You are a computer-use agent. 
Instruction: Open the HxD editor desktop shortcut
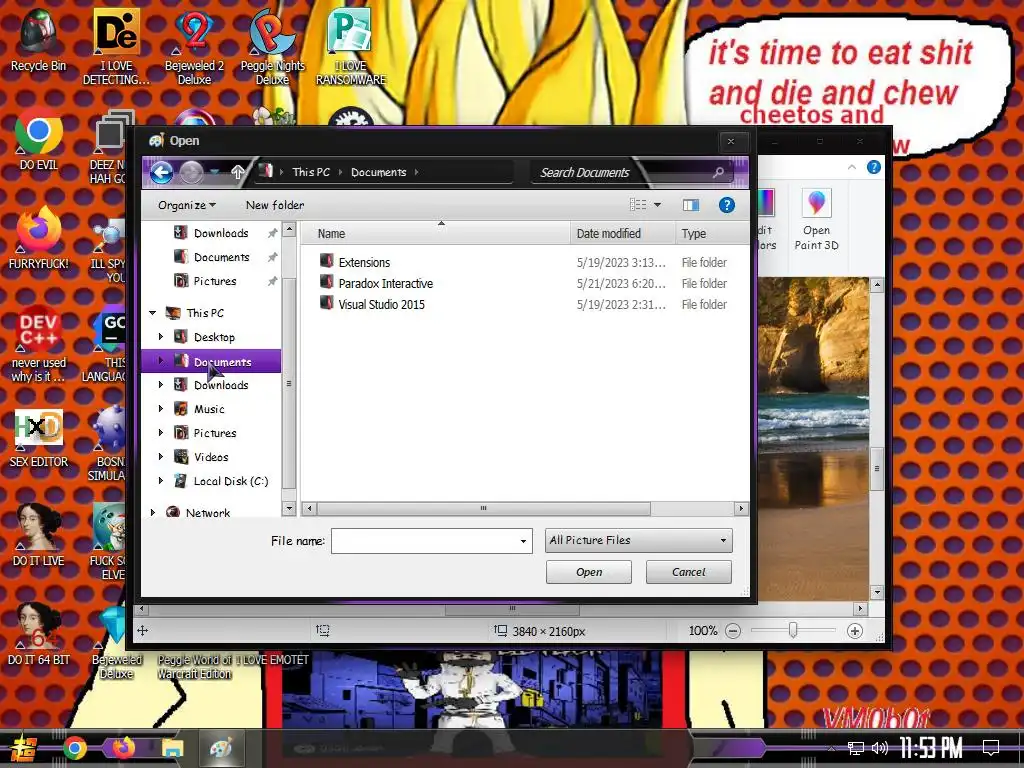(x=38, y=439)
